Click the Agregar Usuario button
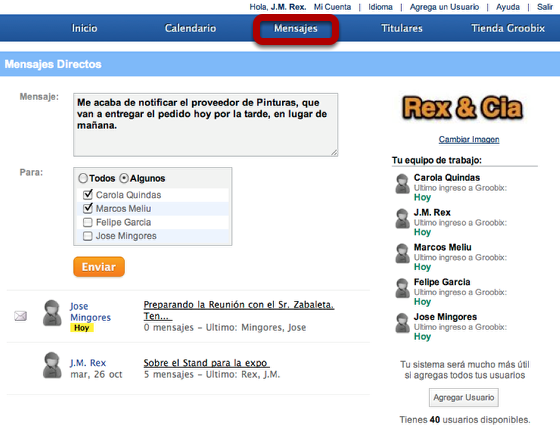Viewport: 560px width, 448px height. 464,397
